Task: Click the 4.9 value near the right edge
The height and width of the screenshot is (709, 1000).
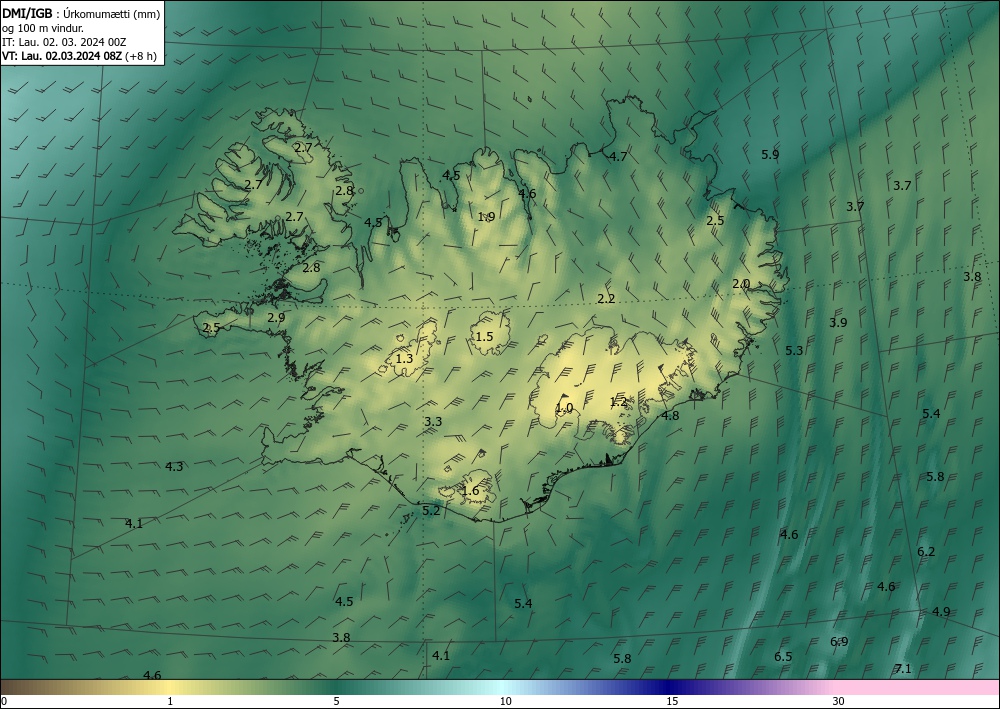Action: pos(941,611)
